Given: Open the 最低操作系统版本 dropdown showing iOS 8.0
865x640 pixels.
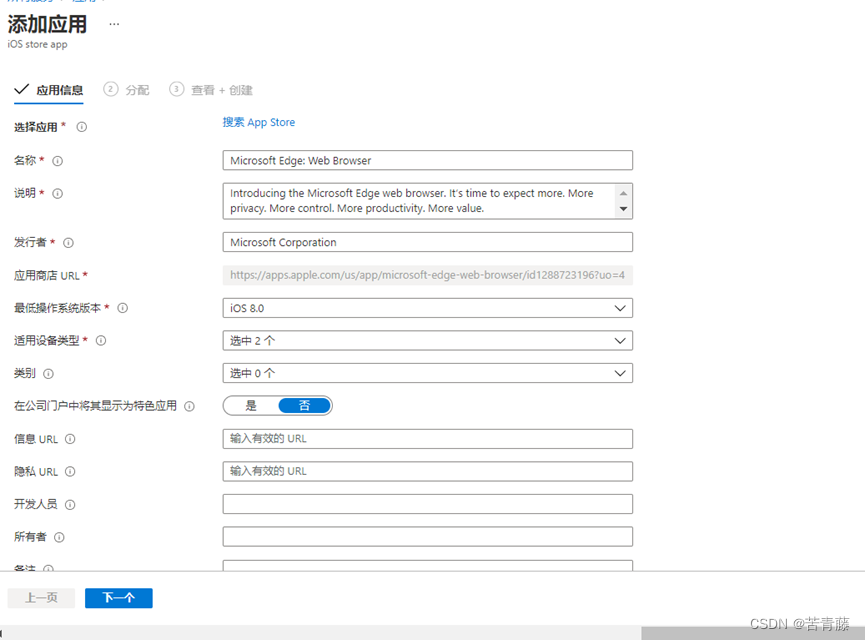Looking at the screenshot, I should point(427,308).
